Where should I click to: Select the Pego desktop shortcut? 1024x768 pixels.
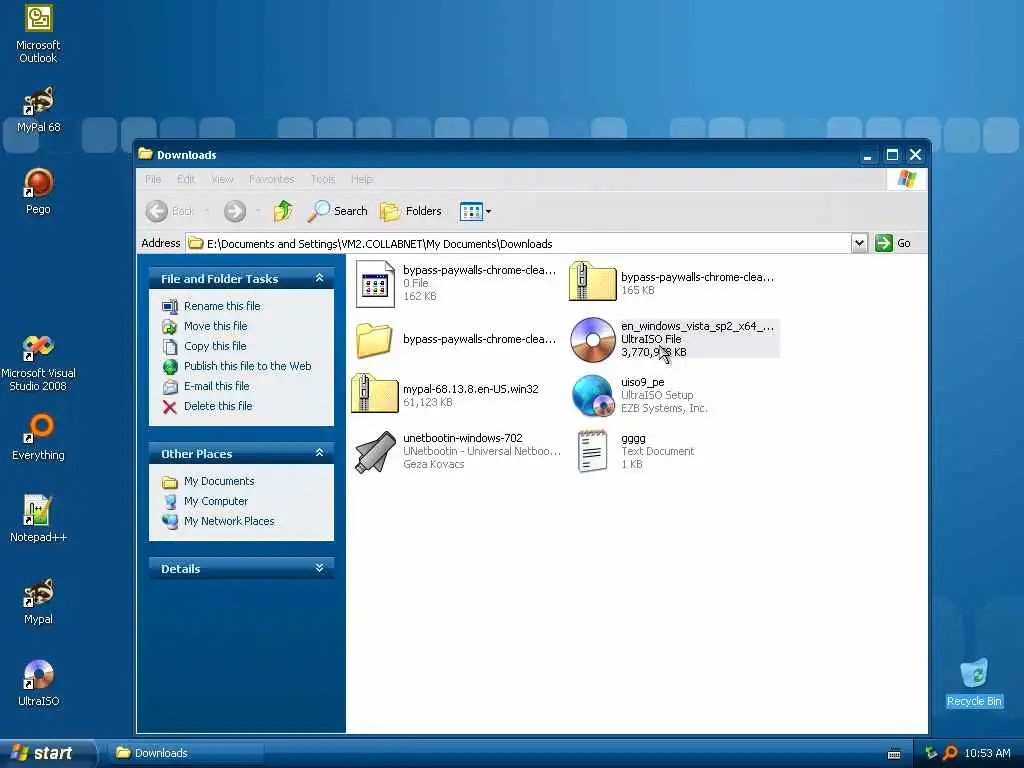pyautogui.click(x=38, y=191)
